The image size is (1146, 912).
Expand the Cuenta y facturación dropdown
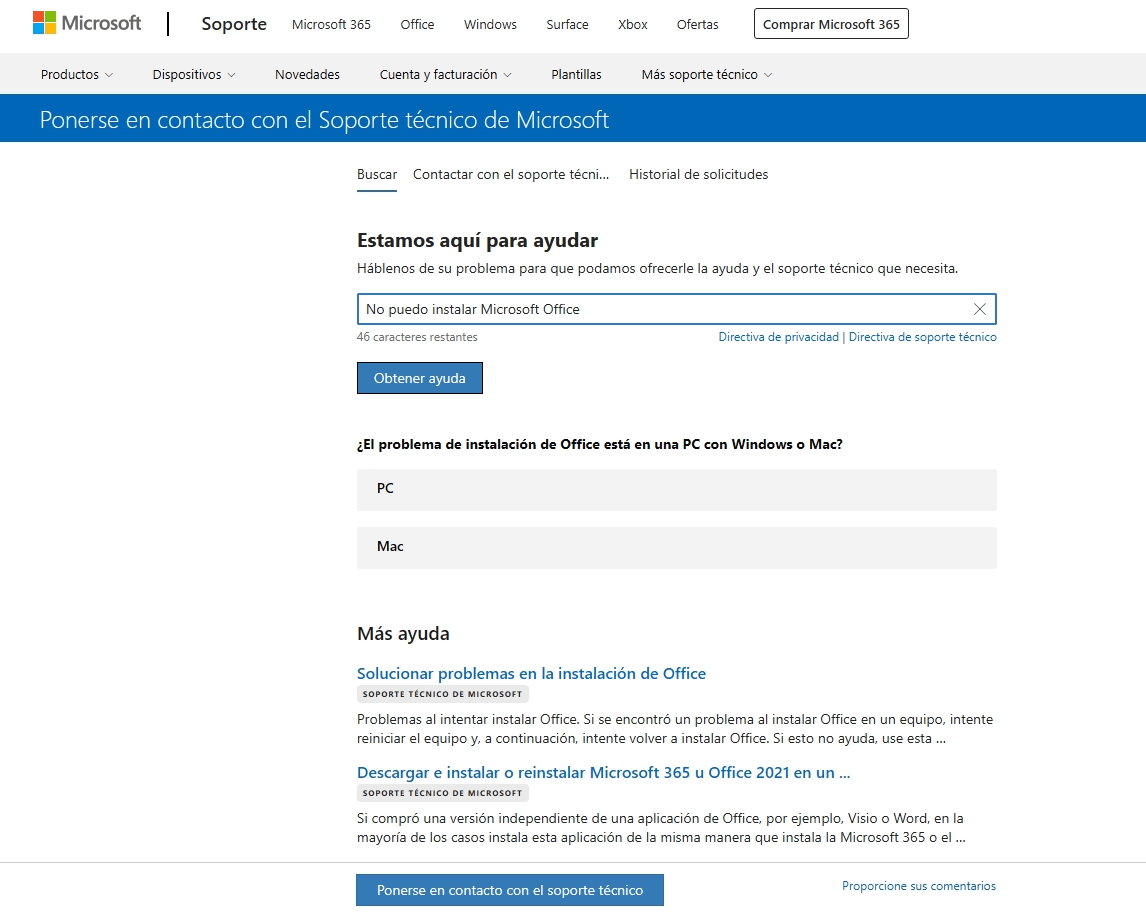tap(445, 75)
